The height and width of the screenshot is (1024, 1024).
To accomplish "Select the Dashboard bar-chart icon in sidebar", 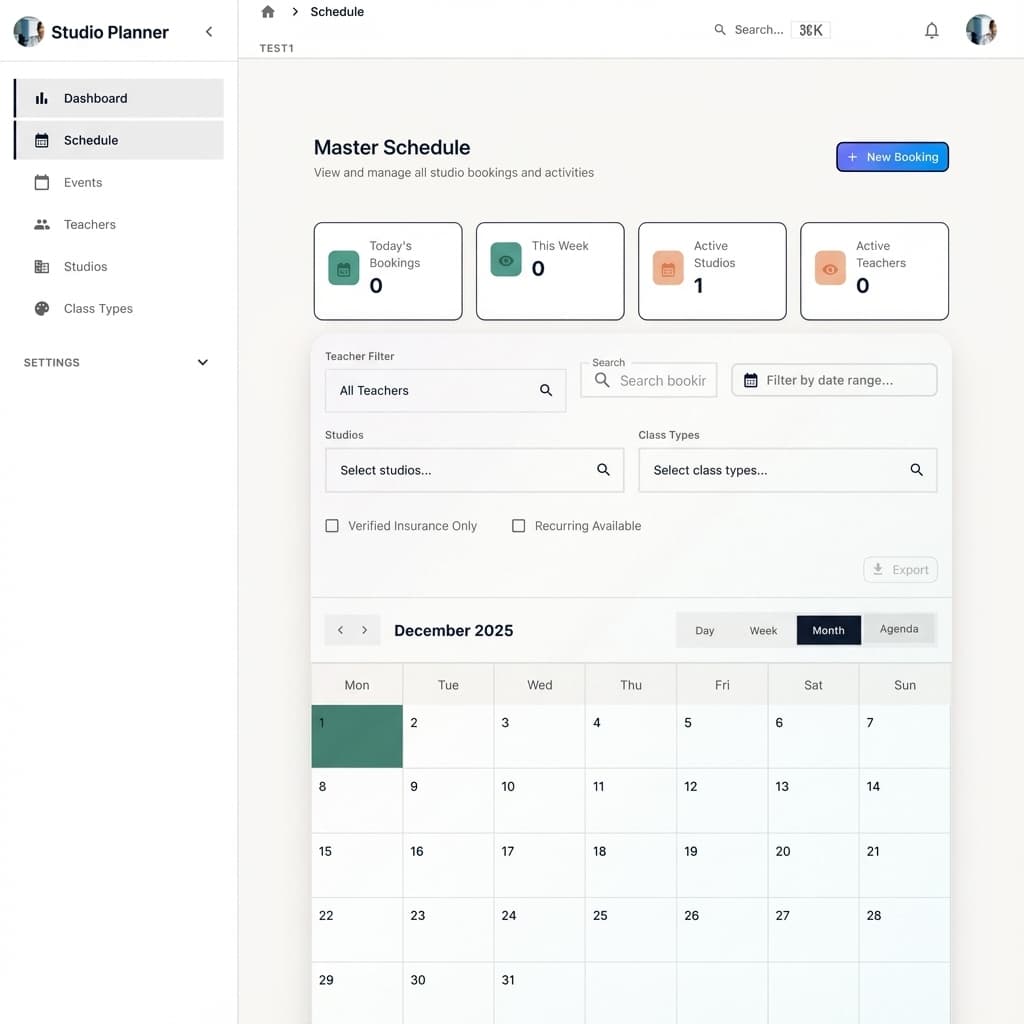I will pyautogui.click(x=42, y=98).
